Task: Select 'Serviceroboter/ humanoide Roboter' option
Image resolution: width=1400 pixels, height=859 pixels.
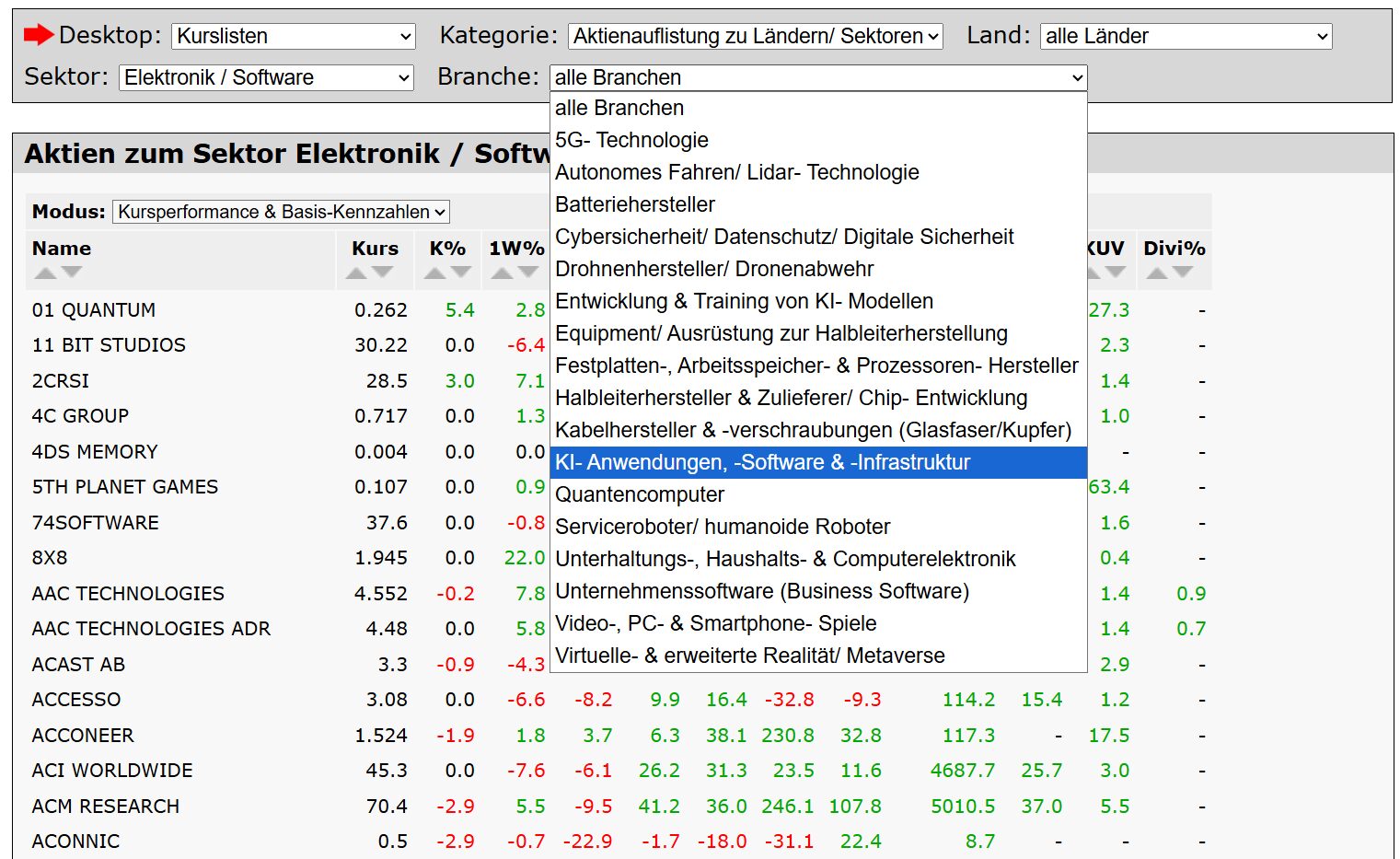Action: (818, 527)
